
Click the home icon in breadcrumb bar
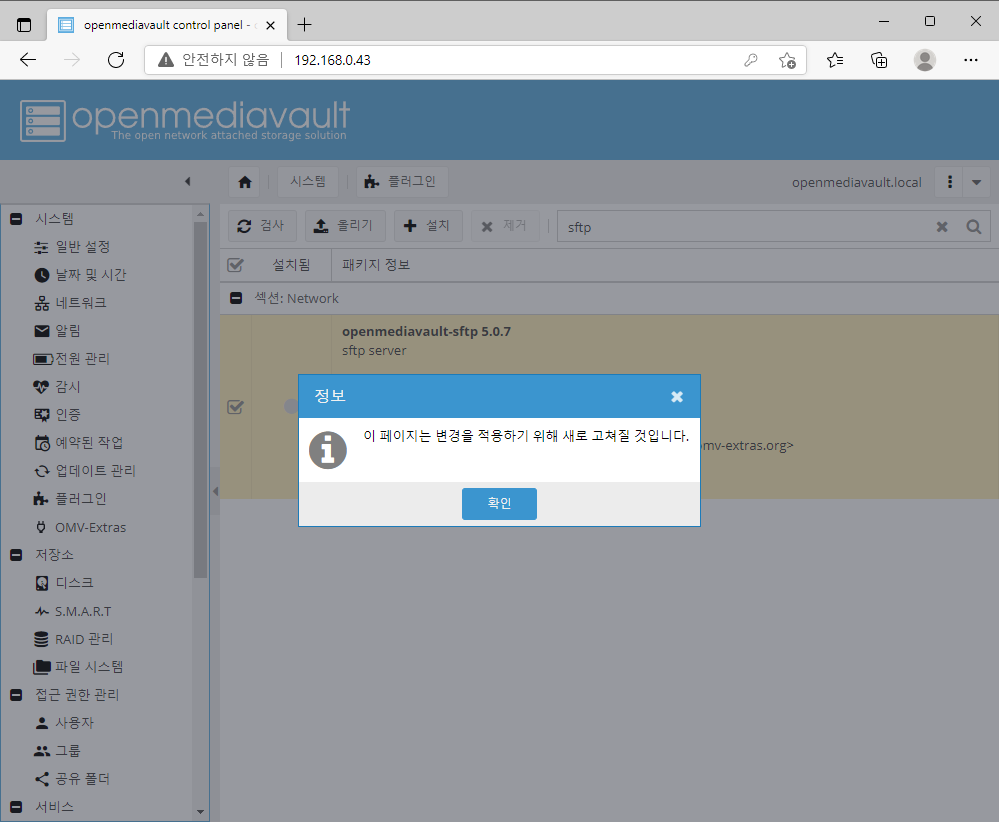point(245,182)
